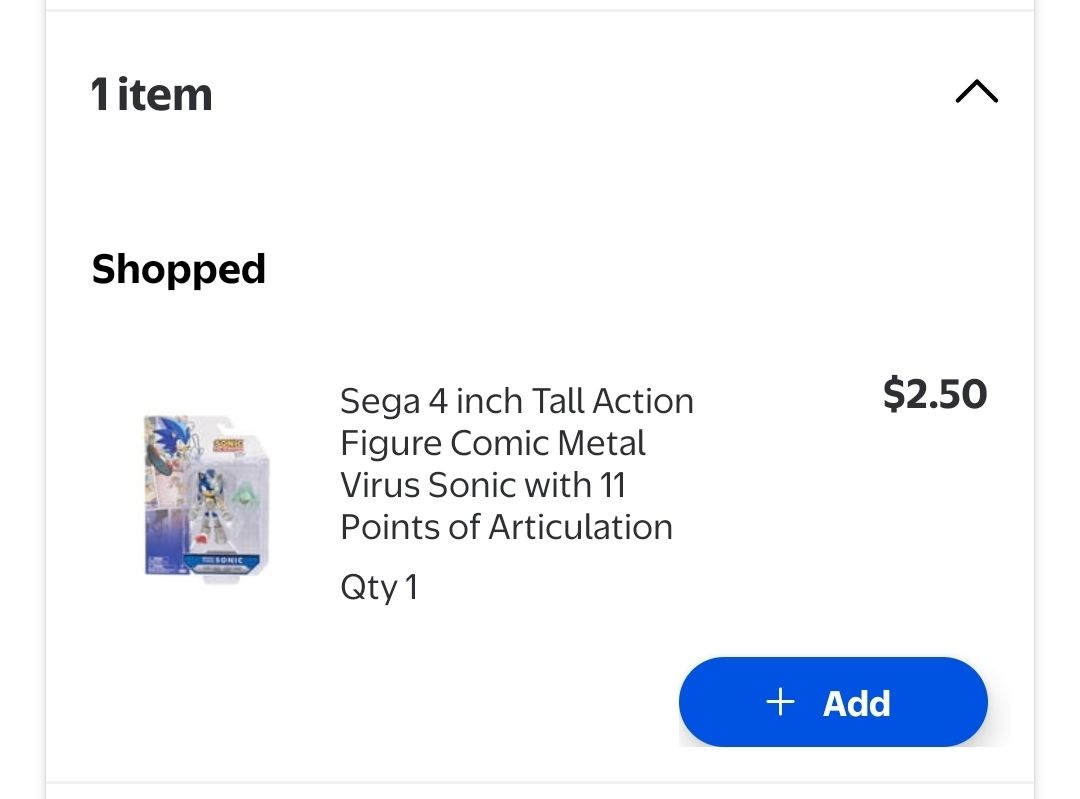Hide item list using the up arrow
Image resolution: width=1080 pixels, height=799 pixels.
pos(976,93)
